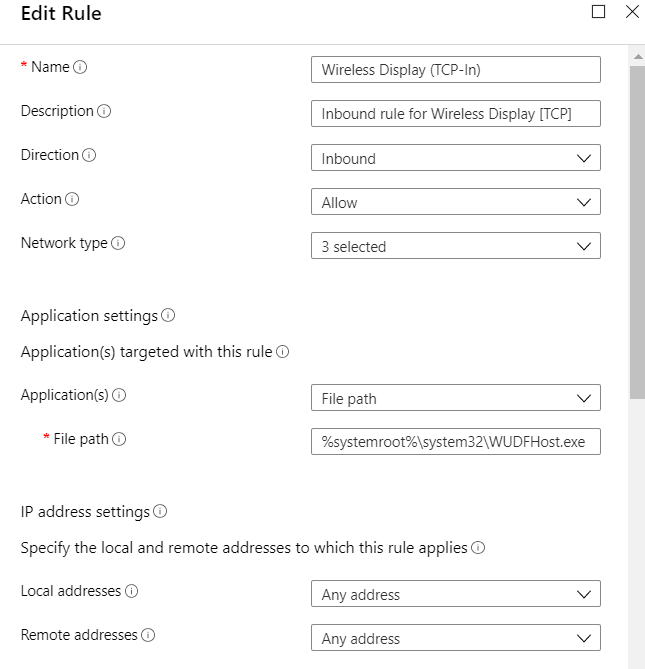Viewport: 645px width, 669px height.
Task: Open the Direction dropdown set to Inbound
Action: [x=456, y=158]
